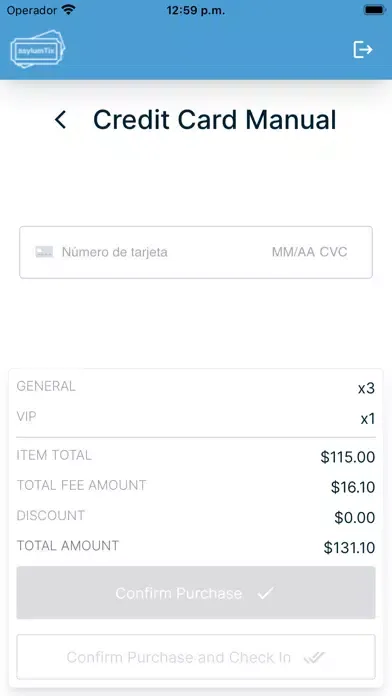This screenshot has width=392, height=696.
Task: Tap the ITEM TOTAL value $115.00
Action: tap(348, 457)
